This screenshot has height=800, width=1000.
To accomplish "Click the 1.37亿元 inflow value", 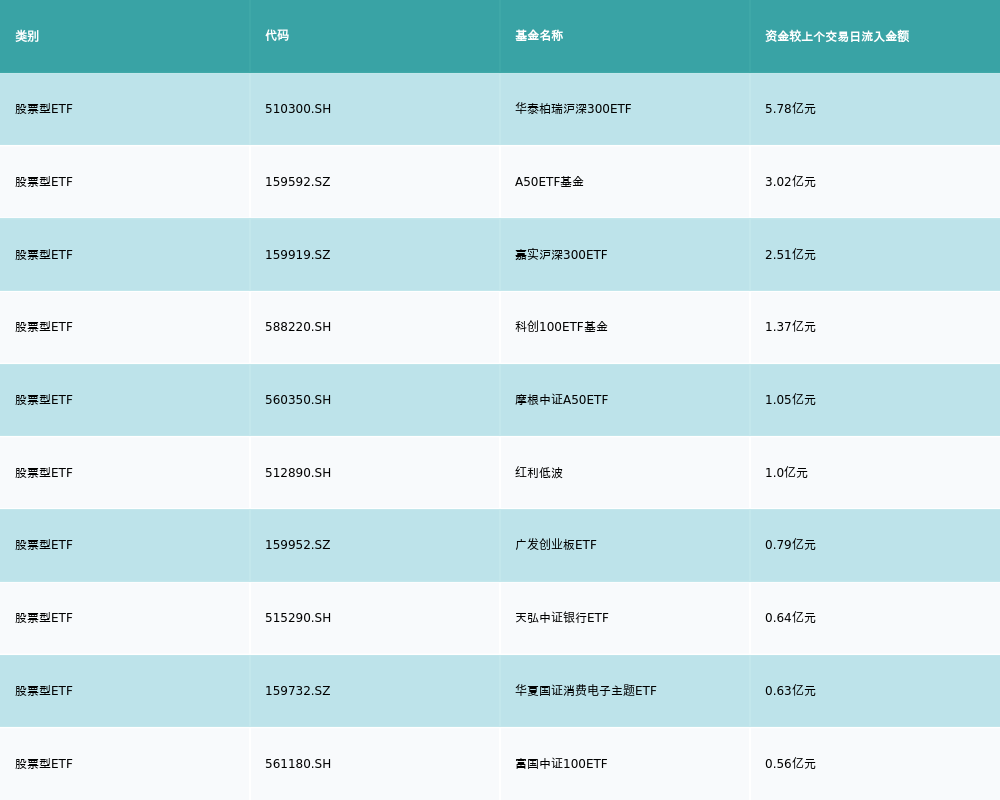I will [x=790, y=327].
